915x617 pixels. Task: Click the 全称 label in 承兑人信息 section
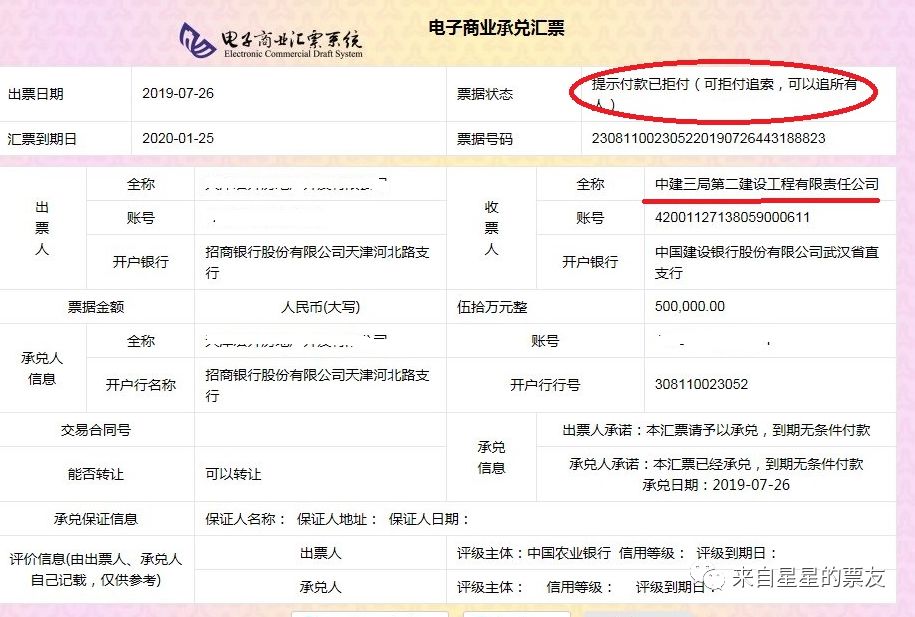141,341
